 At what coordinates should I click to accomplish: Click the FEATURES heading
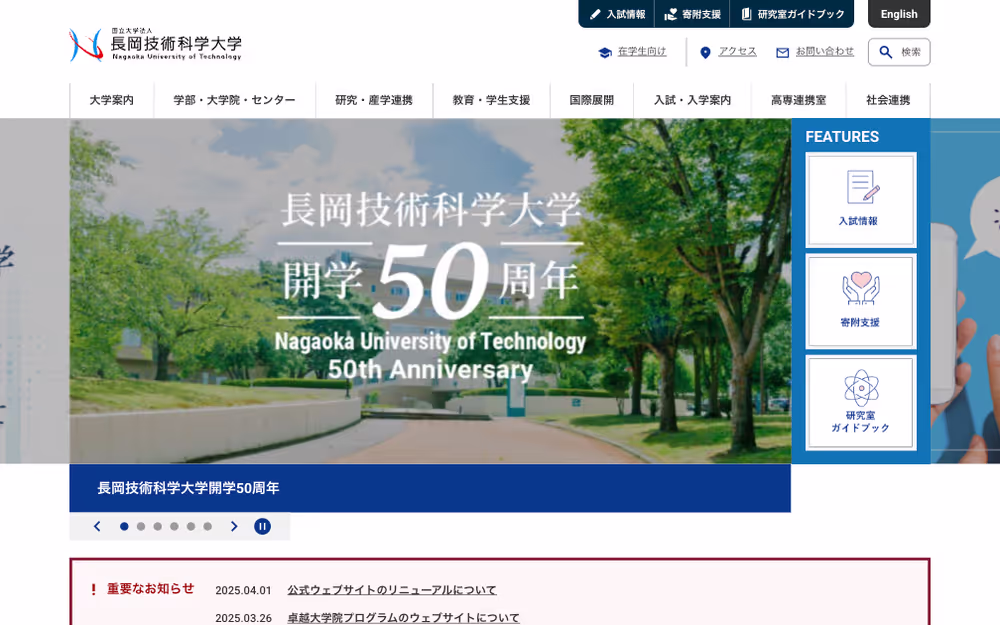coord(842,136)
